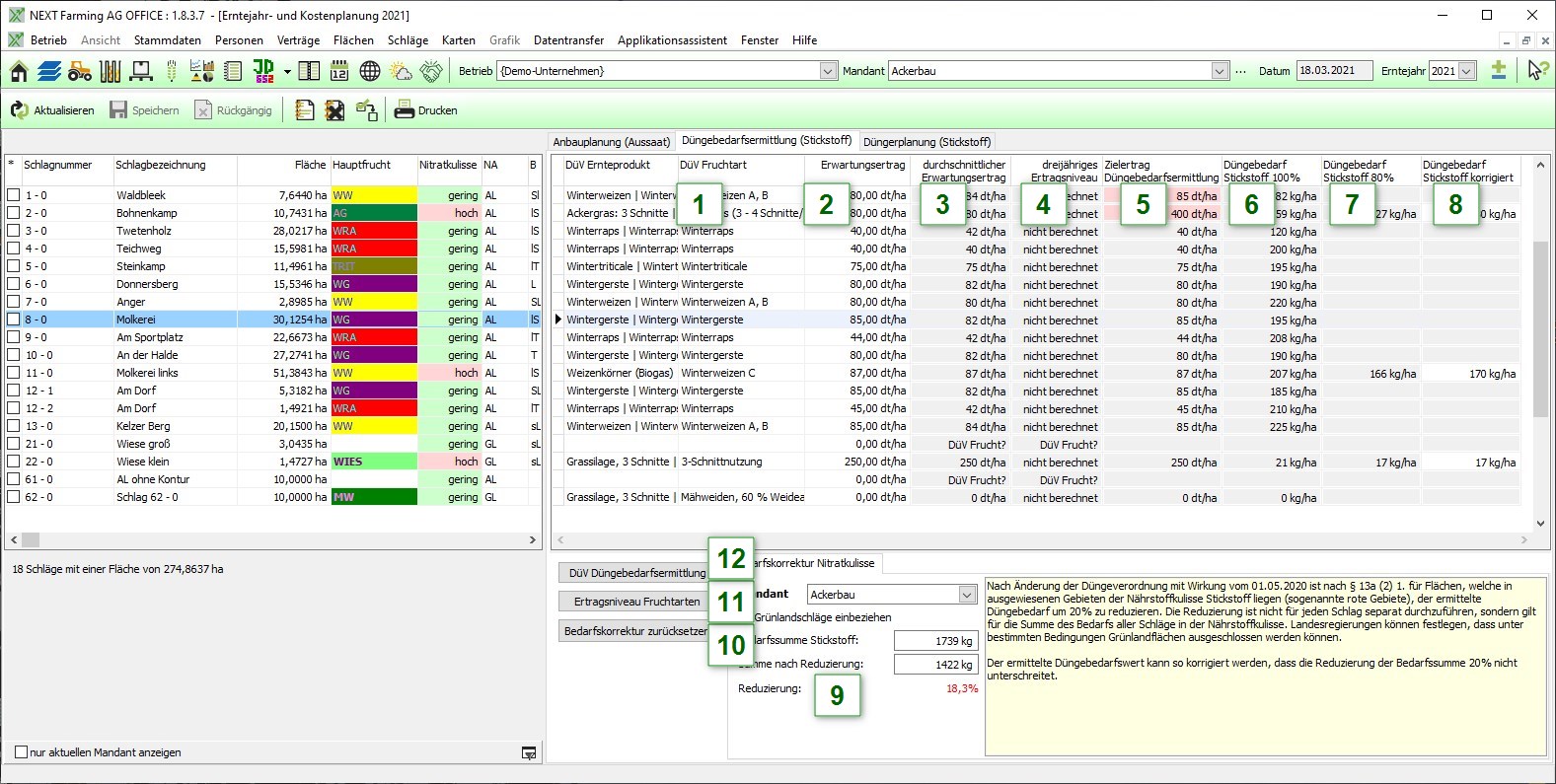Click the globe map icon

(x=370, y=71)
